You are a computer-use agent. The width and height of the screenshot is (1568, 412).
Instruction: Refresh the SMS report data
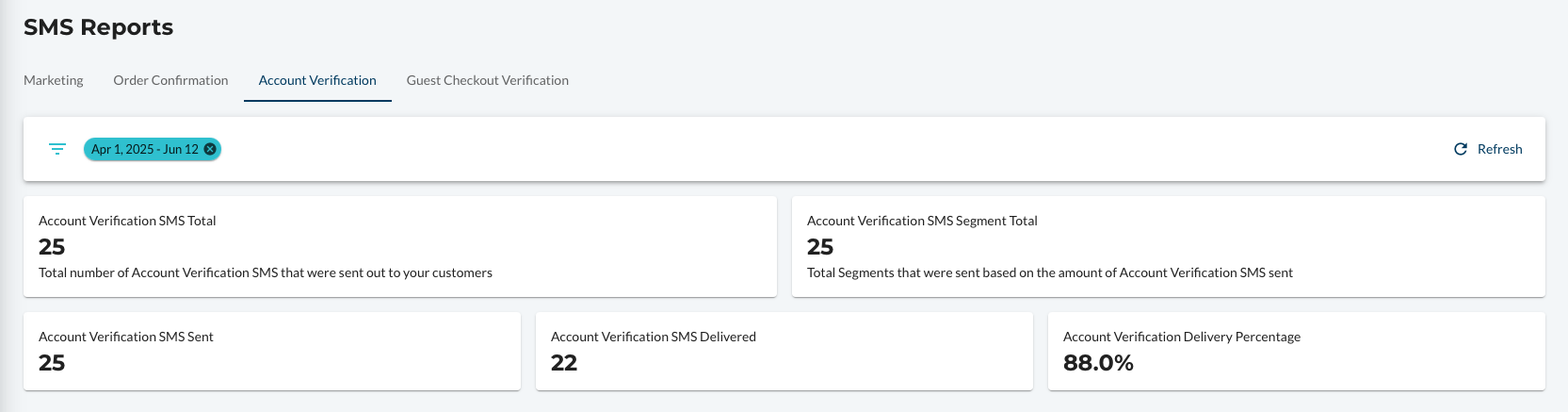[1488, 149]
